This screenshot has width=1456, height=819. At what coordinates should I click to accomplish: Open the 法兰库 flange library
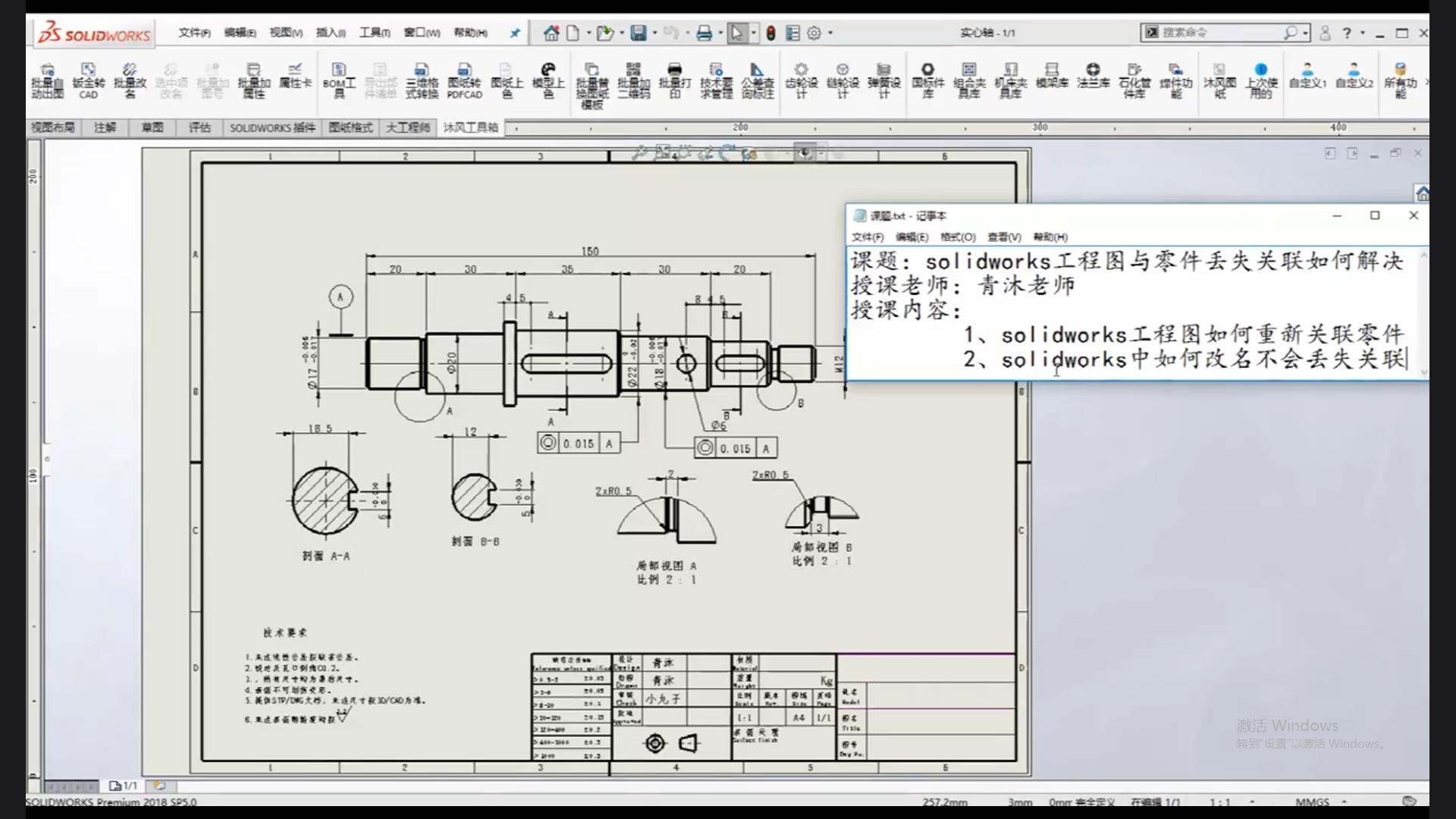pyautogui.click(x=1093, y=77)
